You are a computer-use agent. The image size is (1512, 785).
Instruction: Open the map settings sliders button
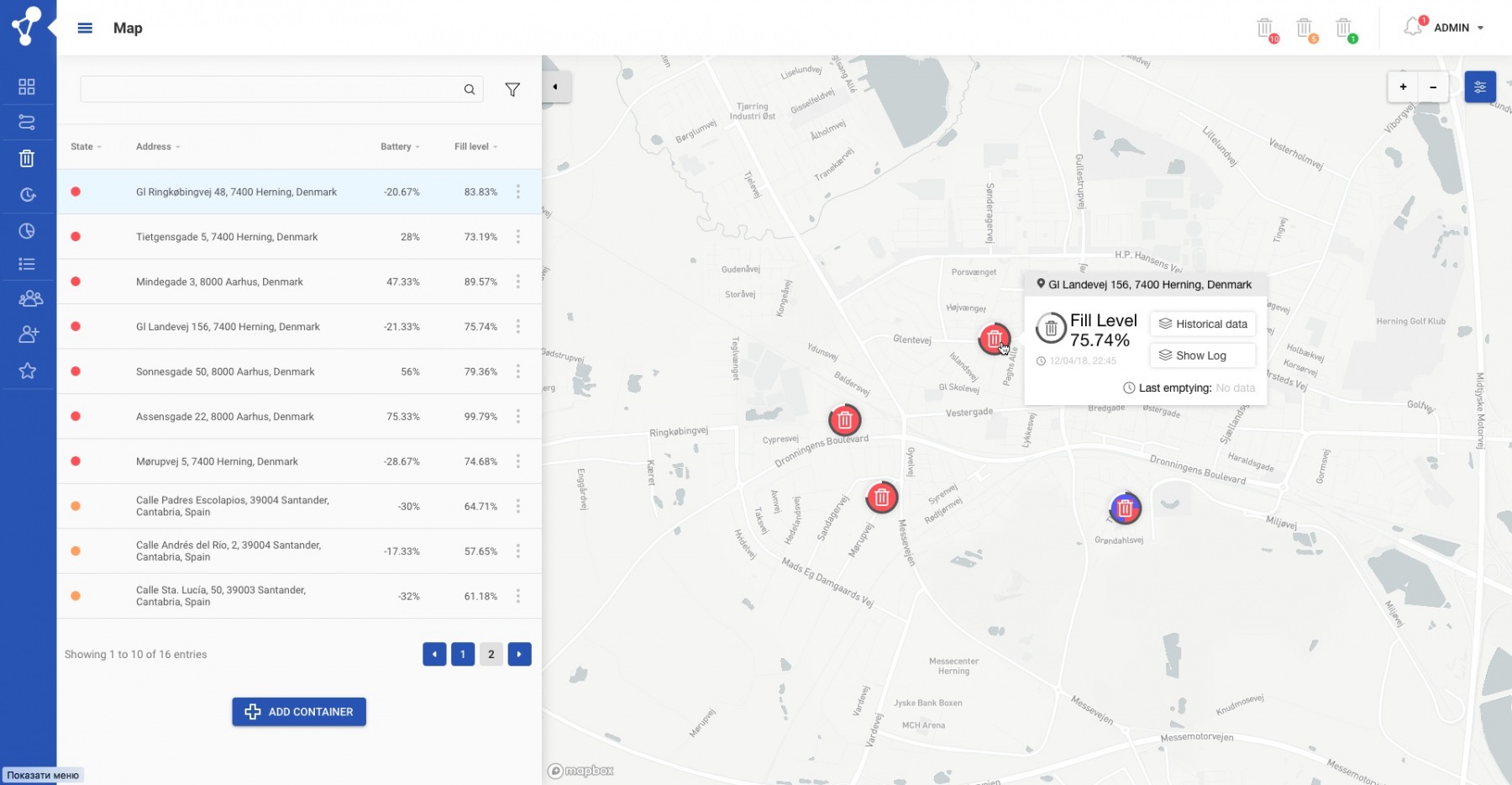(x=1479, y=87)
